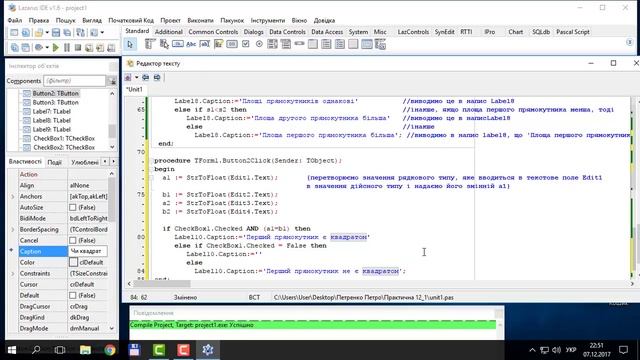Open the Виконати menu
This screenshot has height=360, width=640.
pos(200,20)
